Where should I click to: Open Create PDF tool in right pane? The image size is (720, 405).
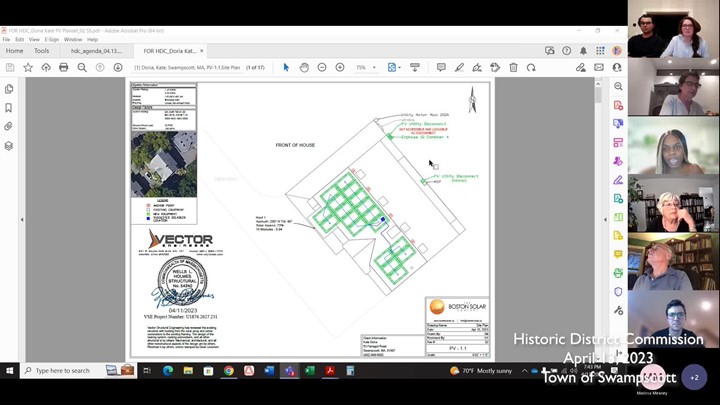coord(618,105)
